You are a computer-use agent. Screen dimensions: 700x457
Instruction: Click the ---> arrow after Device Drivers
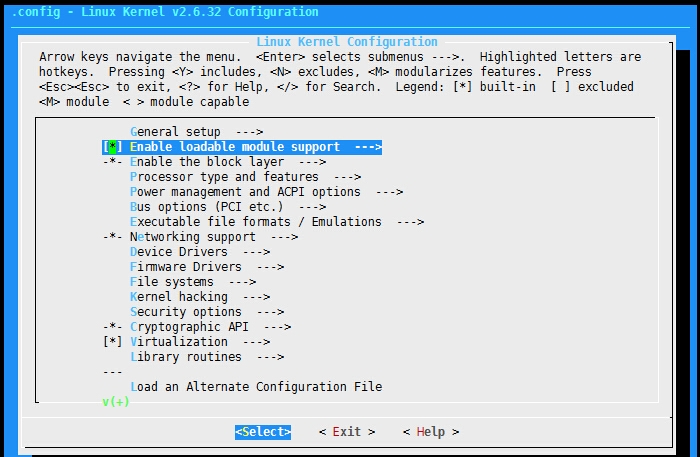(x=256, y=252)
